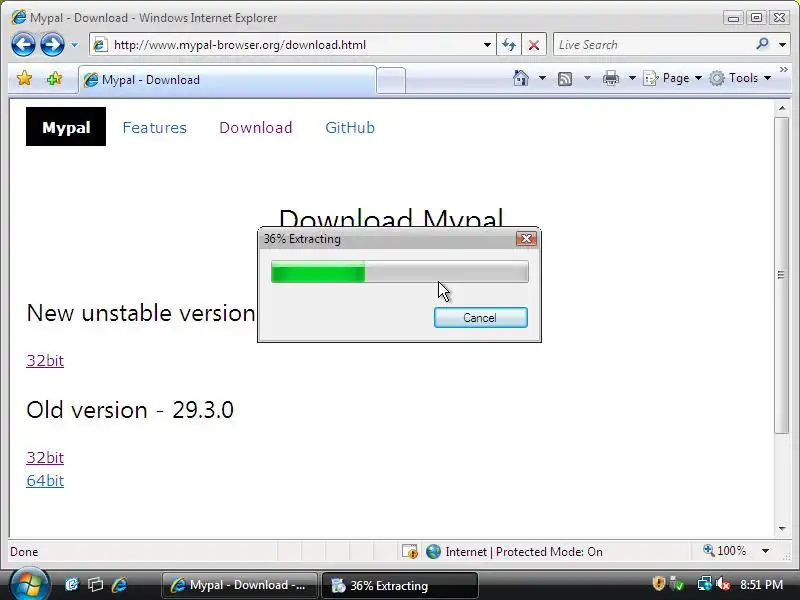Click the muted volume tray icon
The width and height of the screenshot is (800, 600).
pyautogui.click(x=723, y=583)
